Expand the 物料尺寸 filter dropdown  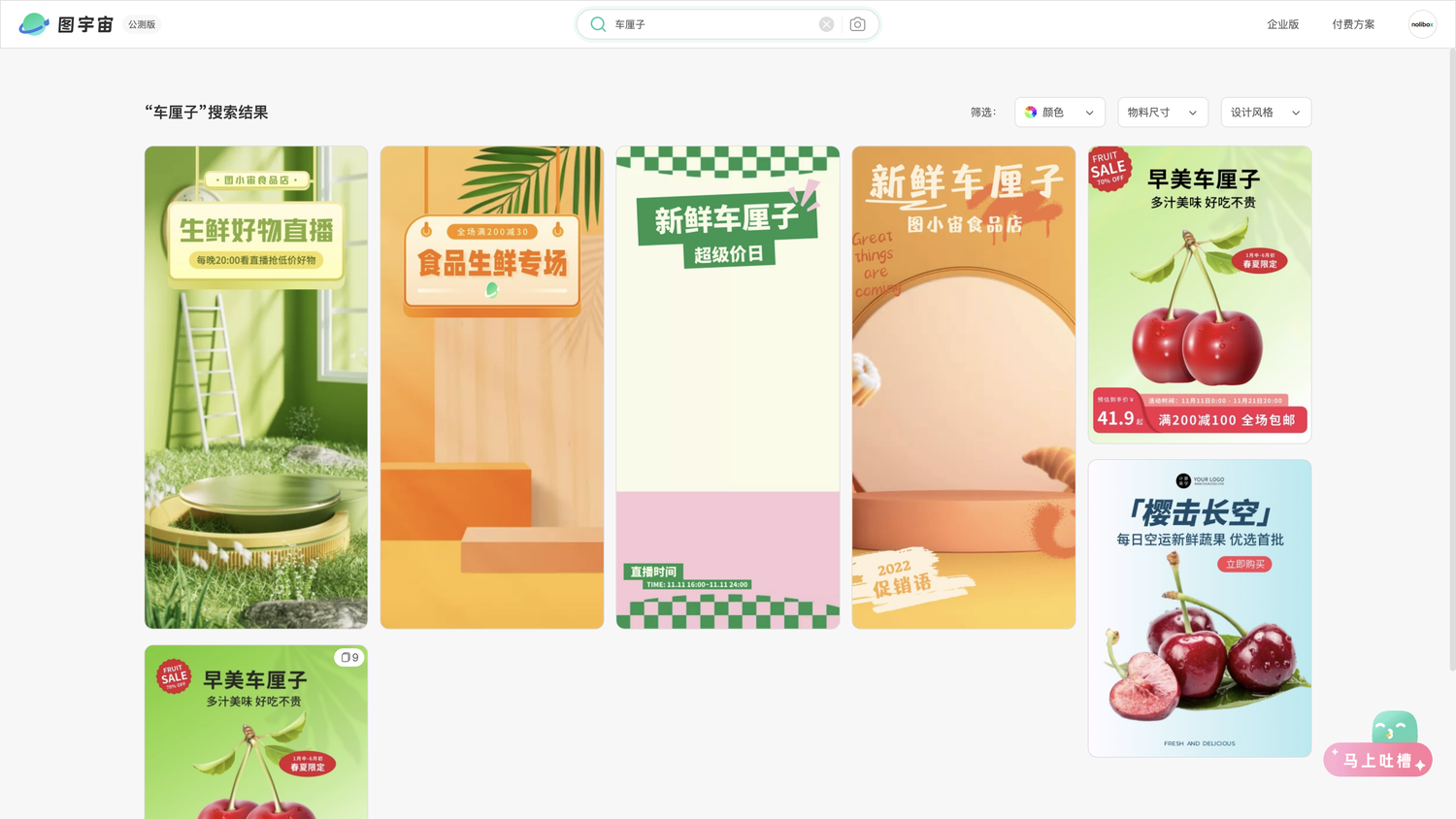1163,113
